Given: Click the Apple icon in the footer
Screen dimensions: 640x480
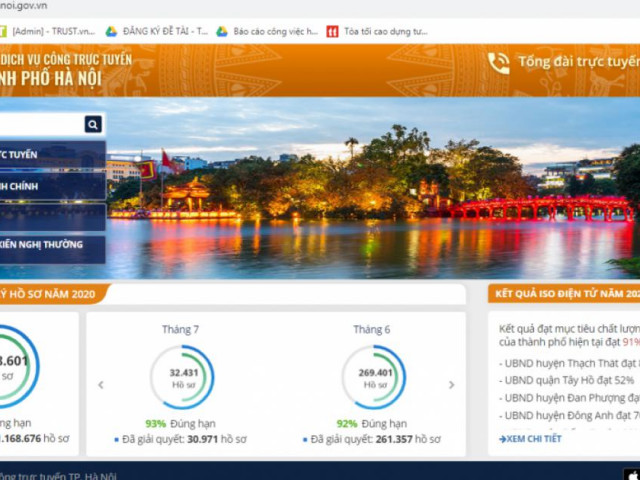Looking at the screenshot, I should [630, 474].
